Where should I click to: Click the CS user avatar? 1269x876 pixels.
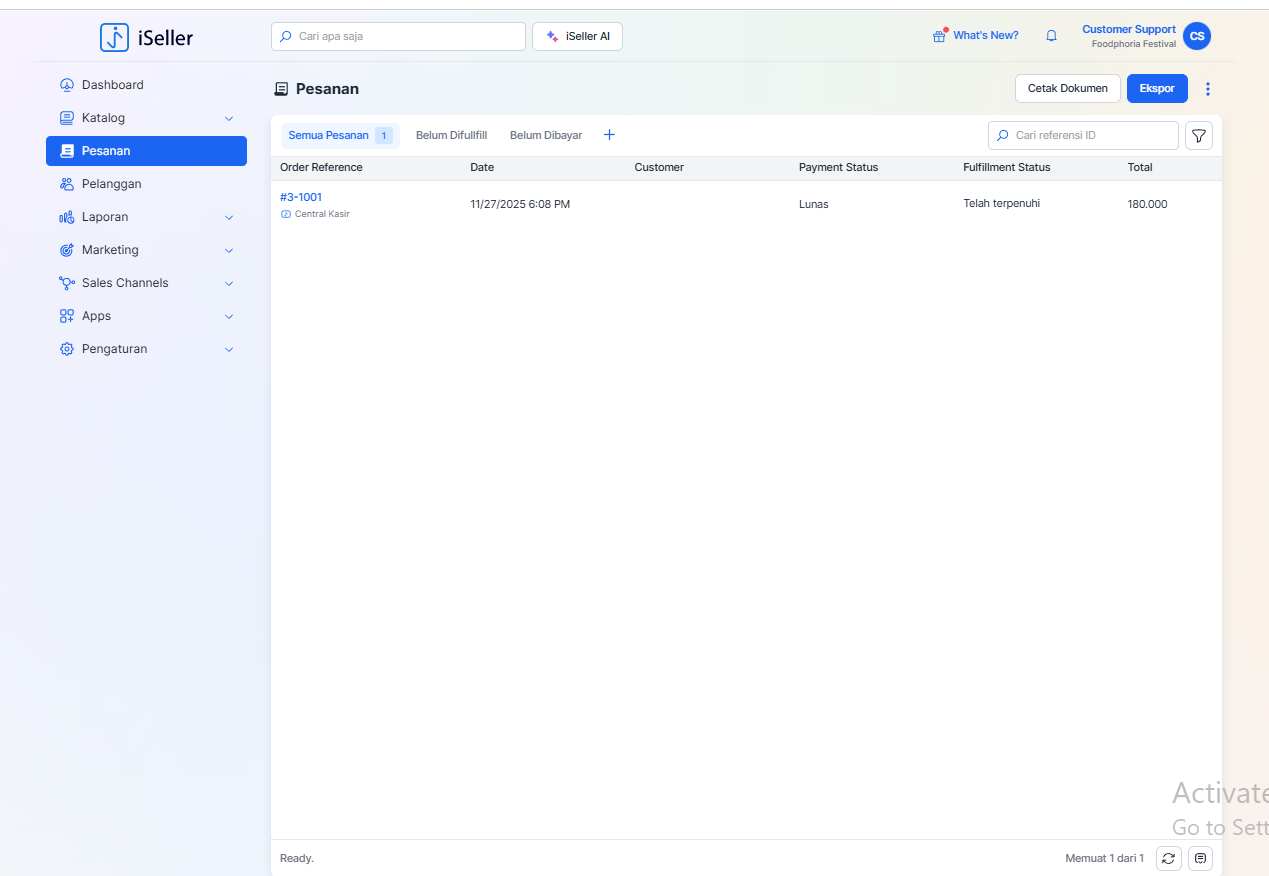pyautogui.click(x=1196, y=36)
